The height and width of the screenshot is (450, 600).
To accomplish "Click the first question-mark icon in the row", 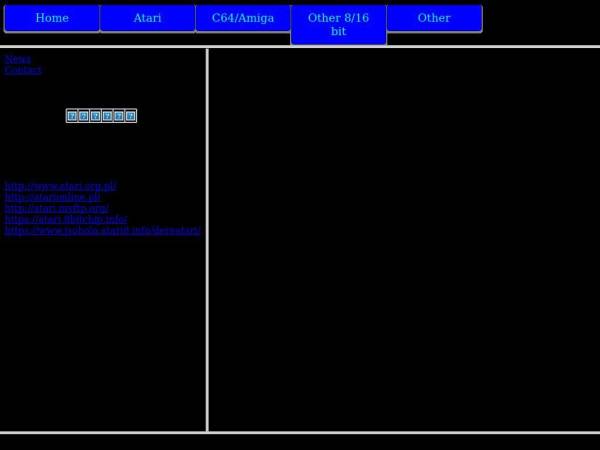I will tap(72, 116).
